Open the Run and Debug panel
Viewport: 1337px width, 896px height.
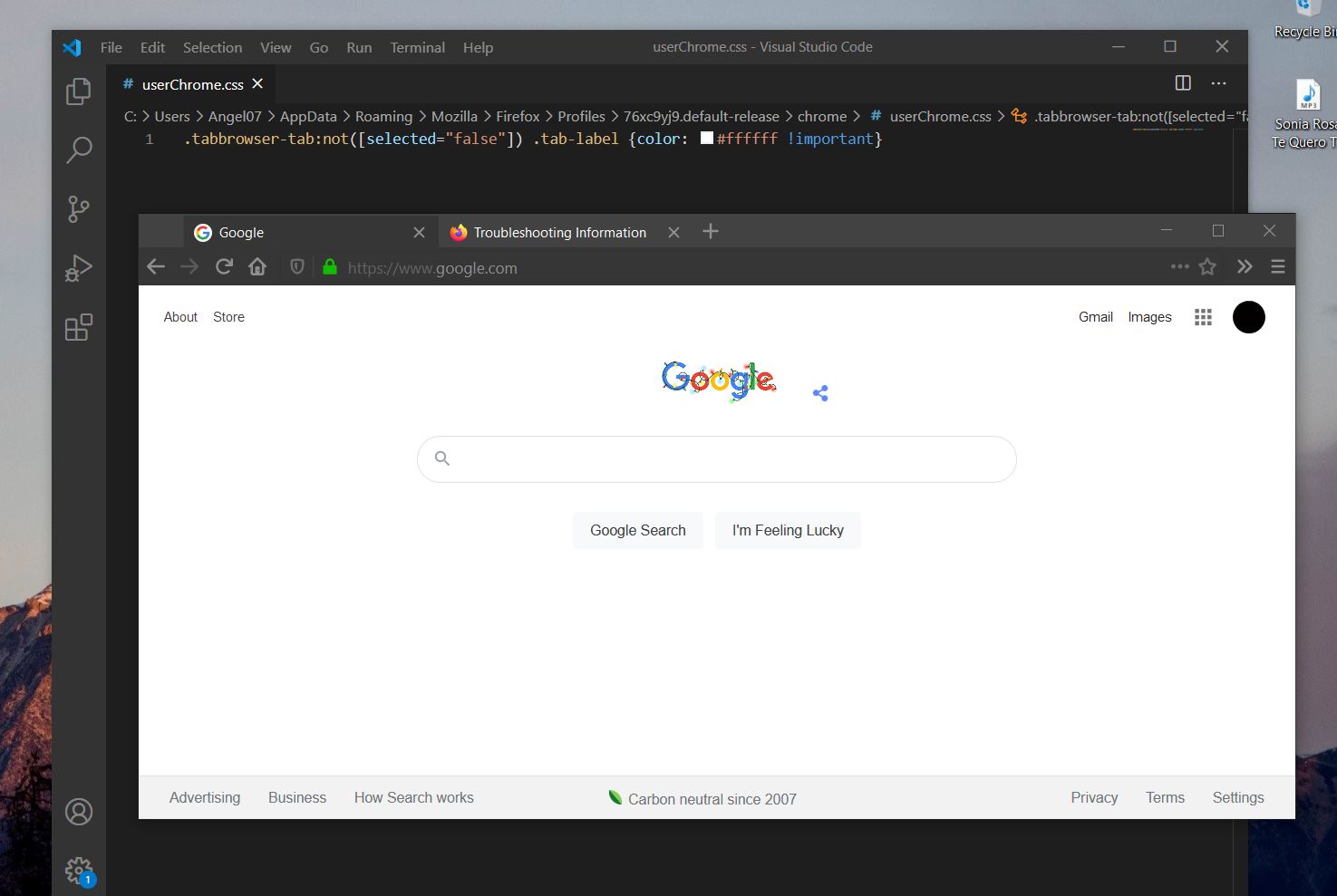tap(79, 267)
